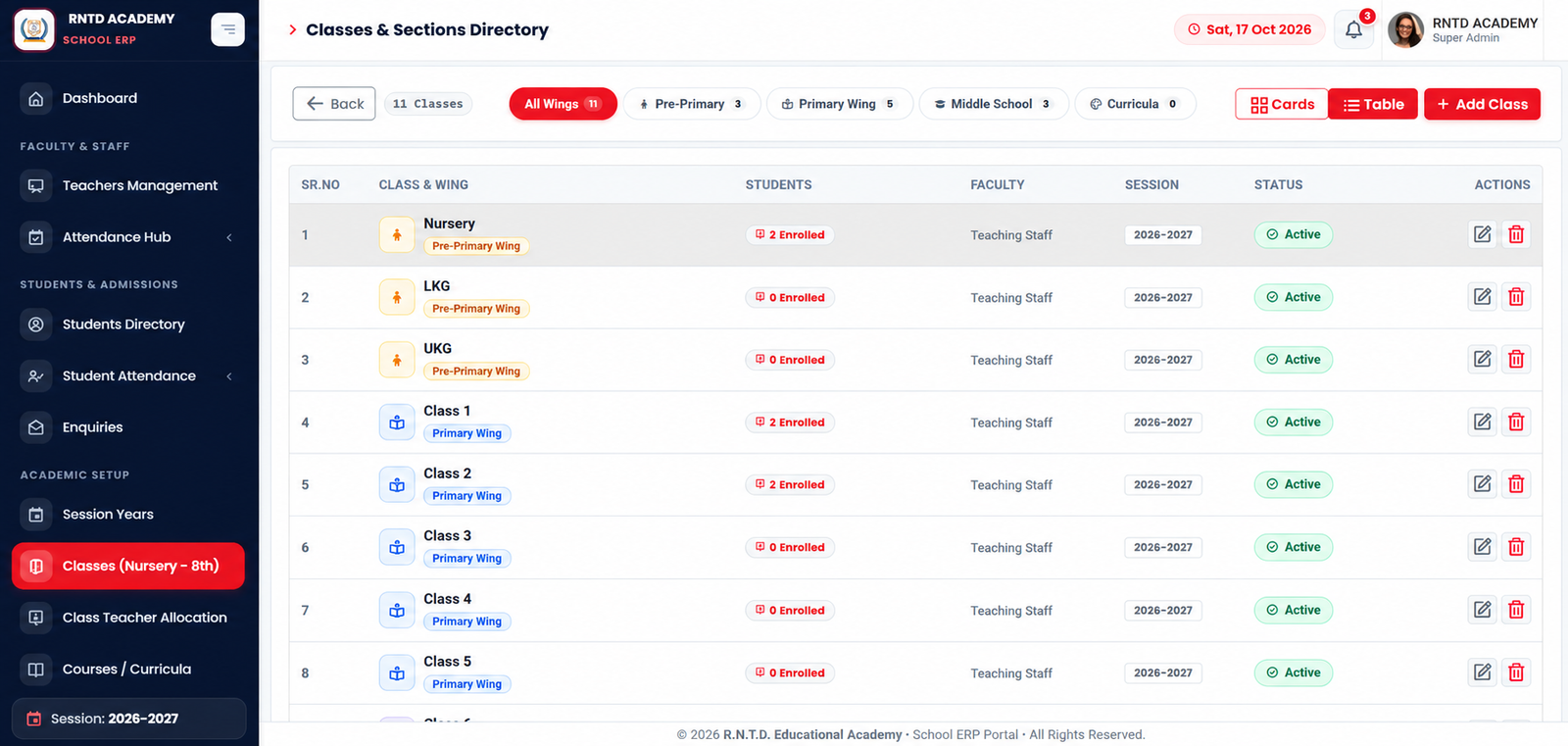Click Class 1's 2 Enrolled badge
The height and width of the screenshot is (746, 1568).
click(790, 423)
